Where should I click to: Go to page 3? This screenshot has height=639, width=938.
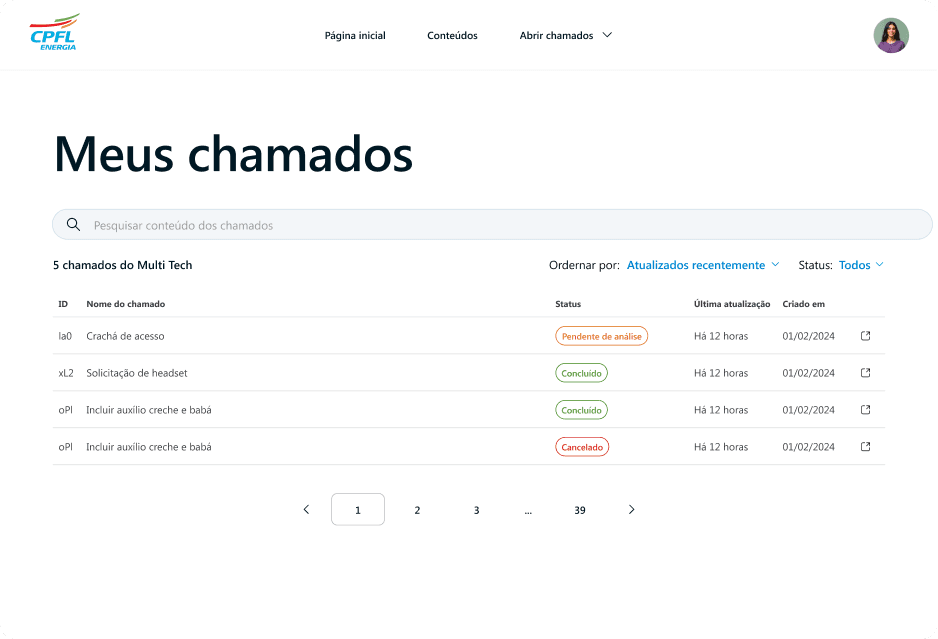[x=476, y=510]
